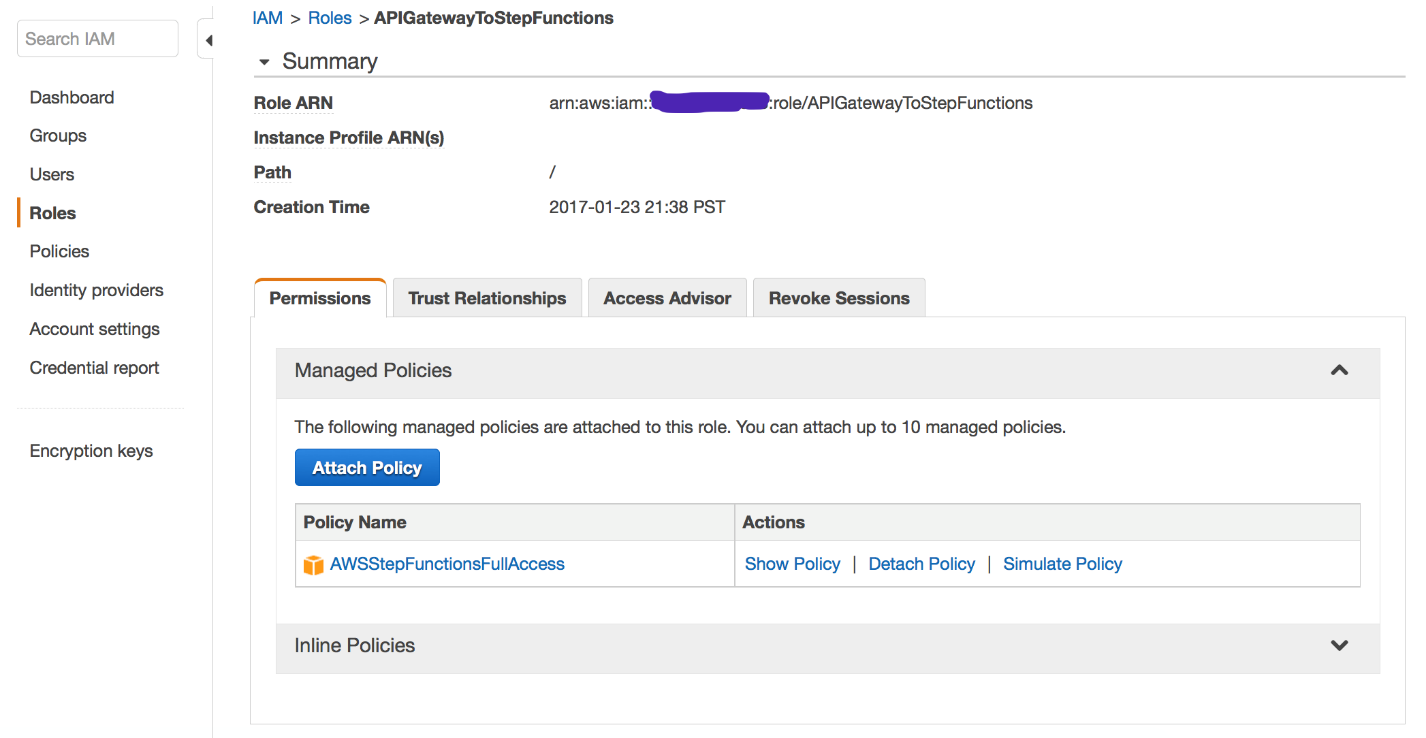Open Credential report in the sidebar
Screen dimensions: 1426x738
[x=95, y=368]
